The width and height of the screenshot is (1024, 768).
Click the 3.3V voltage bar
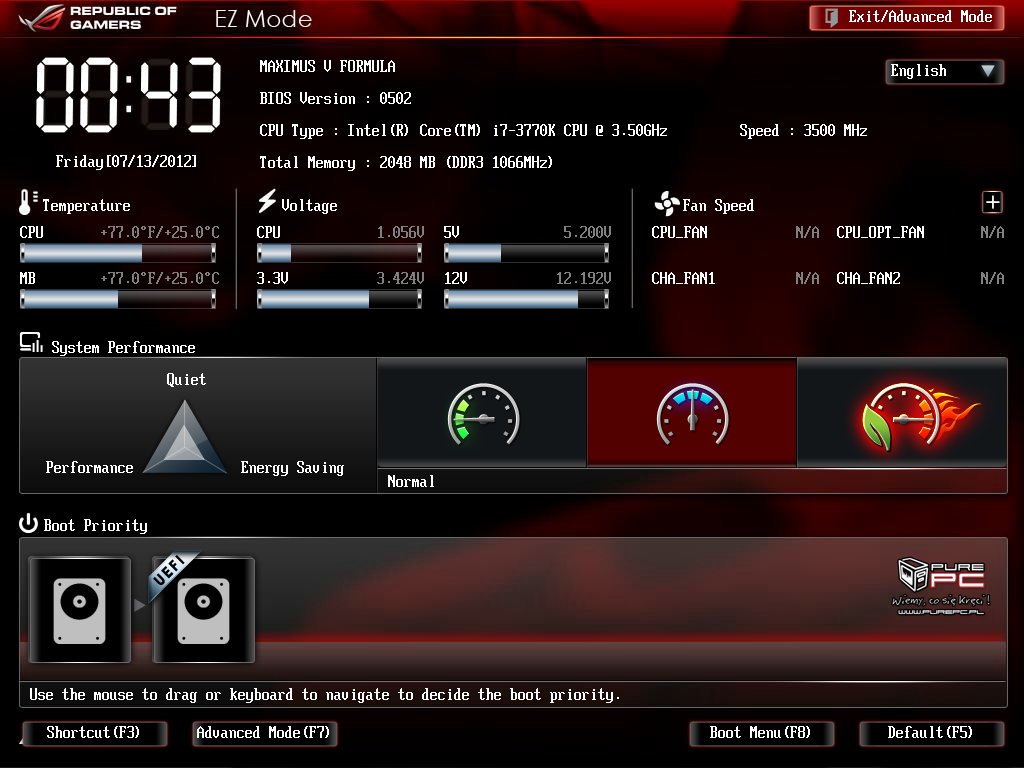click(340, 299)
